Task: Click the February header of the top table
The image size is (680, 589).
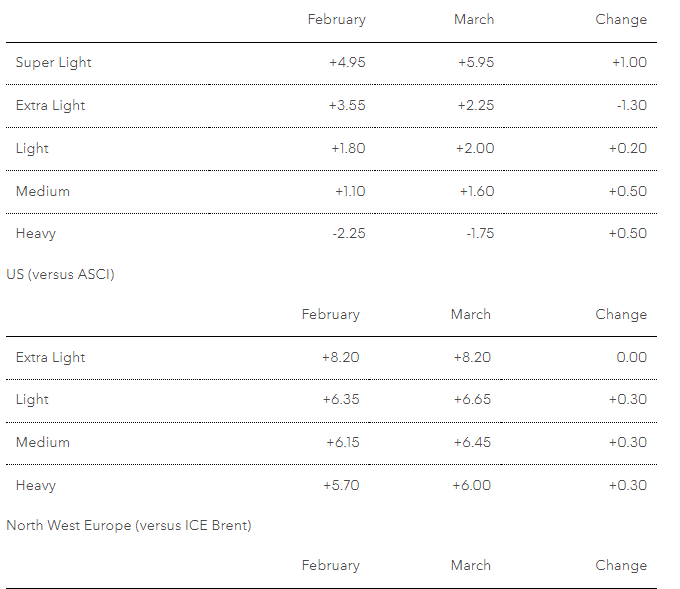Action: [x=336, y=19]
